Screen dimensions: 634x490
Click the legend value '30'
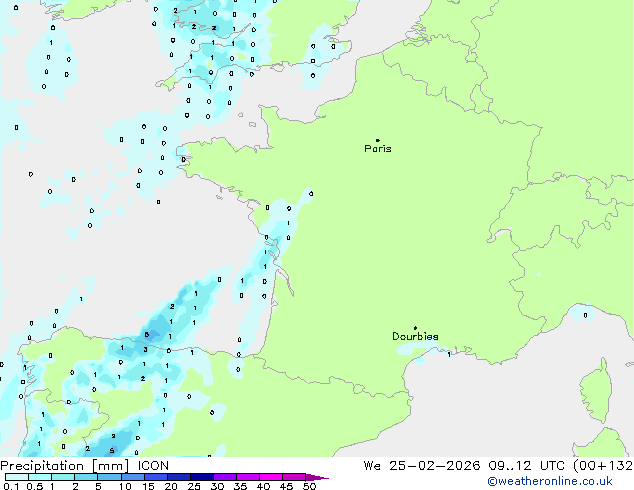tap(217, 486)
